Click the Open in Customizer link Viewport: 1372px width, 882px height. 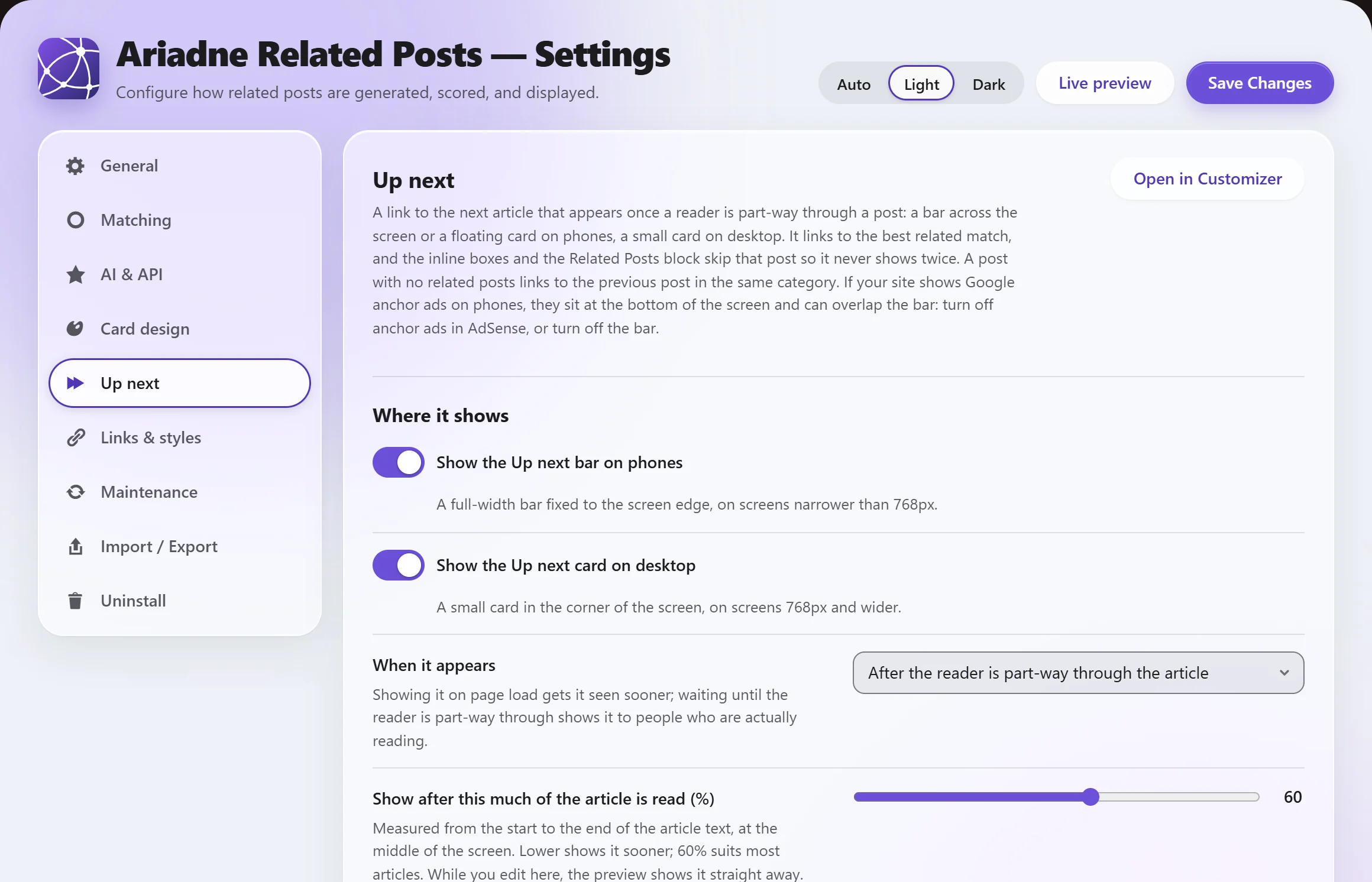click(x=1208, y=179)
